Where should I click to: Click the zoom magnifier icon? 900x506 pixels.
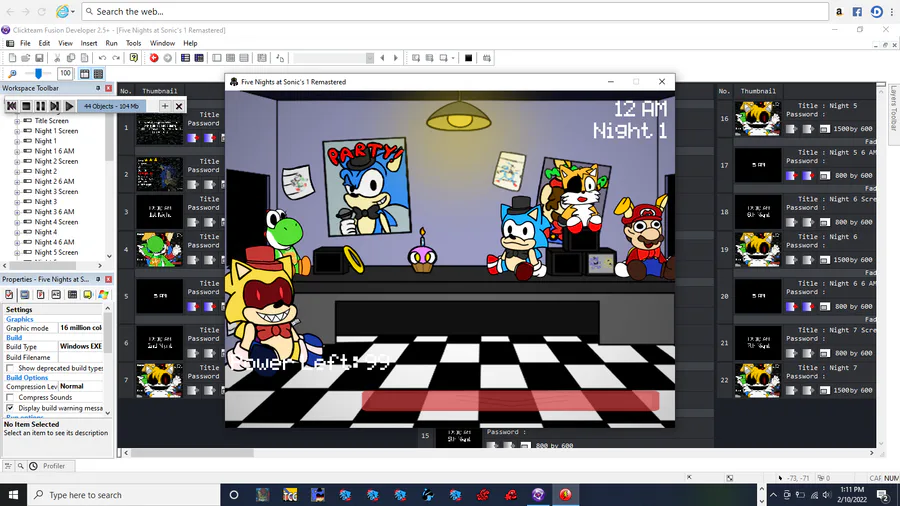[12, 73]
